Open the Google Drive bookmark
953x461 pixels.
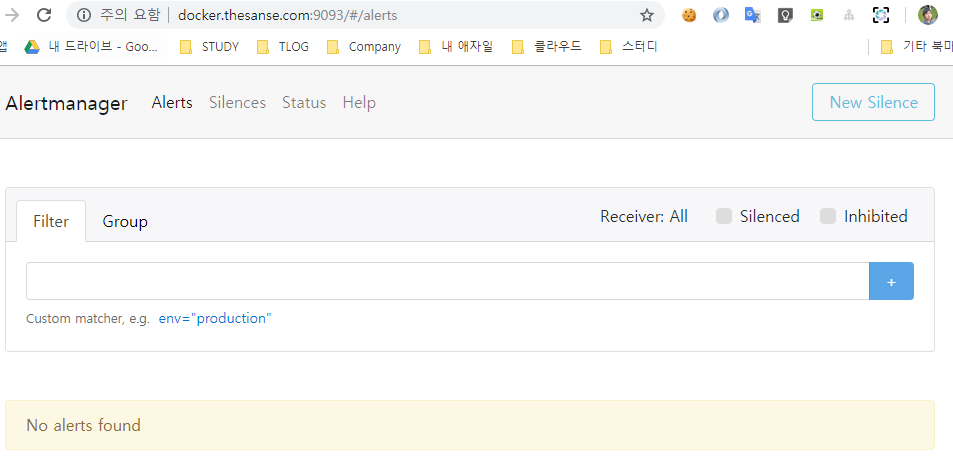92,46
